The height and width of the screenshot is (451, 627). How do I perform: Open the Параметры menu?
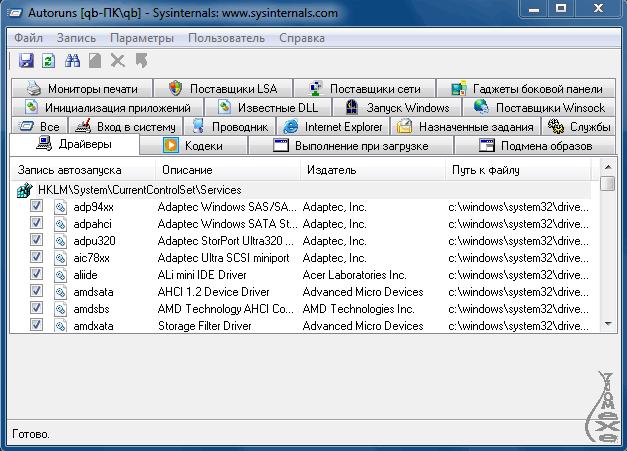point(142,38)
